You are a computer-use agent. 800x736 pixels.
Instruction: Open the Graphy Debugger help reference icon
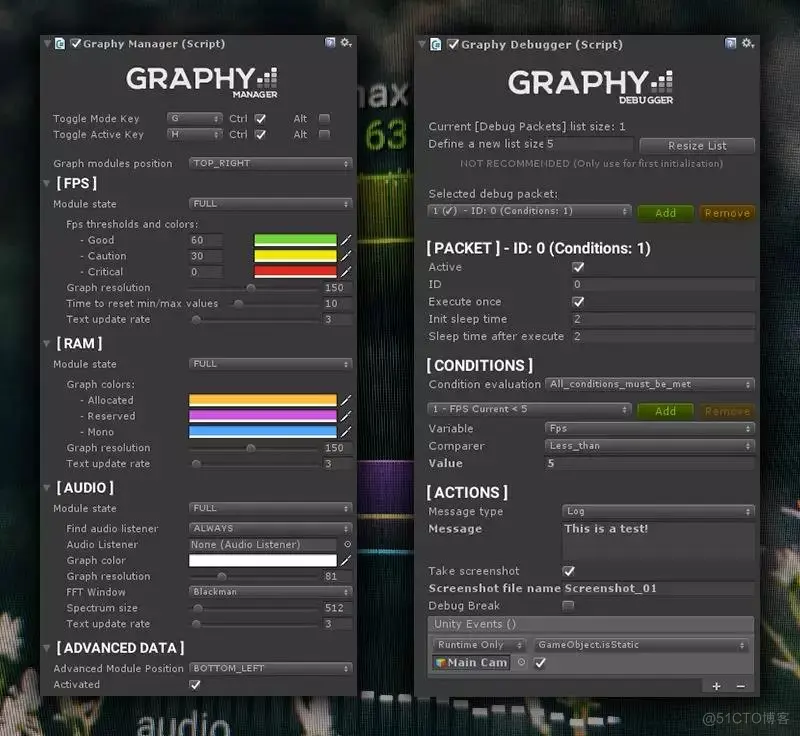[731, 43]
